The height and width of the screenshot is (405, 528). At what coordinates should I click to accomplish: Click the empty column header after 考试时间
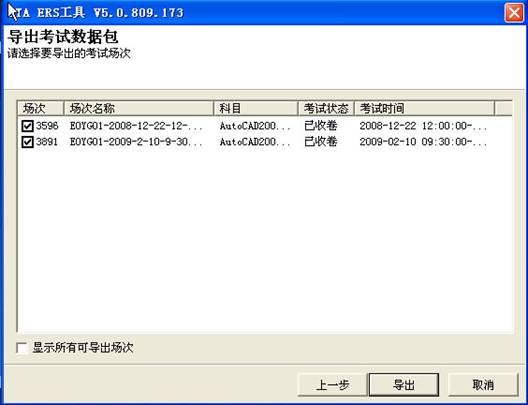504,108
